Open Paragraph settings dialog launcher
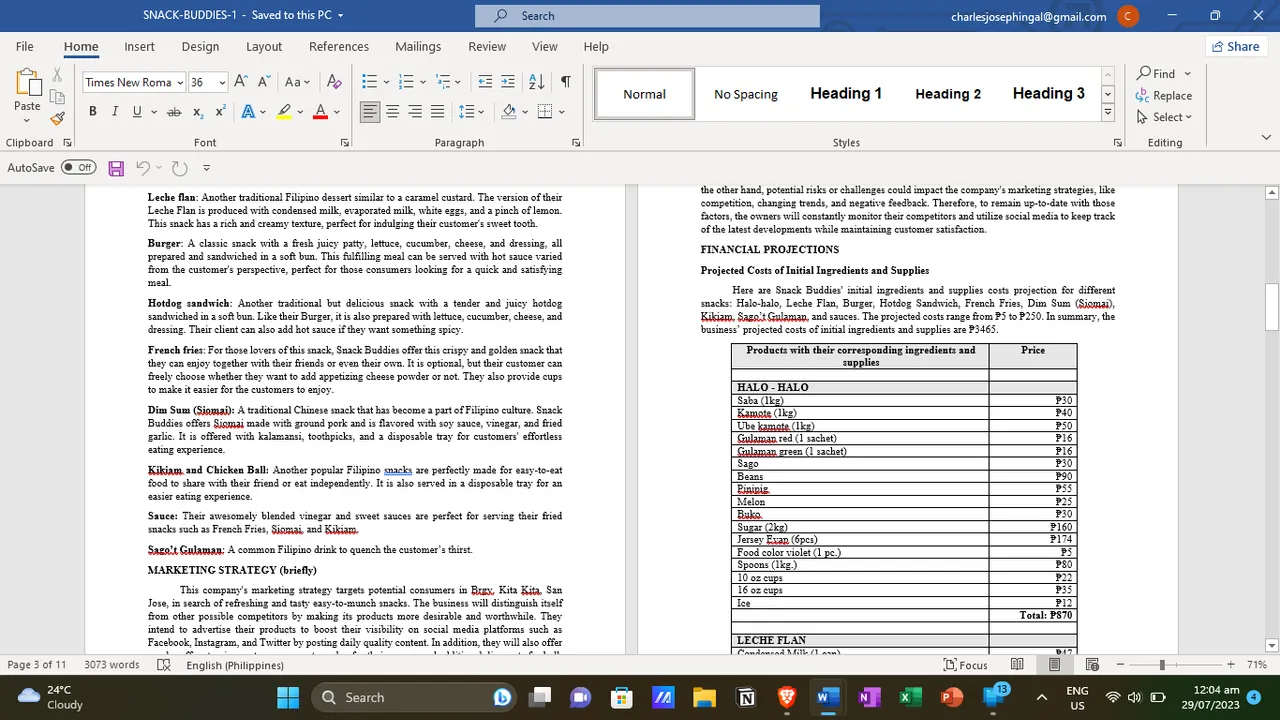 tap(576, 143)
